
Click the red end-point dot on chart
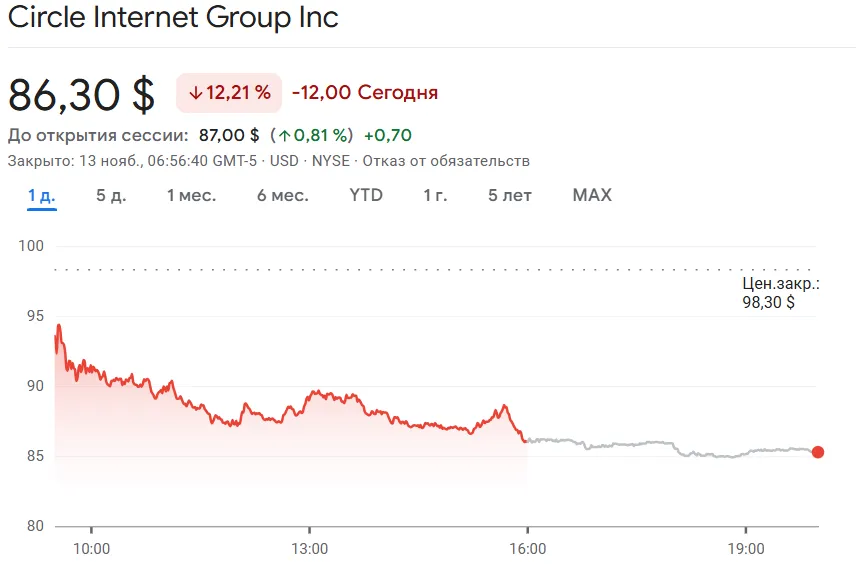(818, 452)
